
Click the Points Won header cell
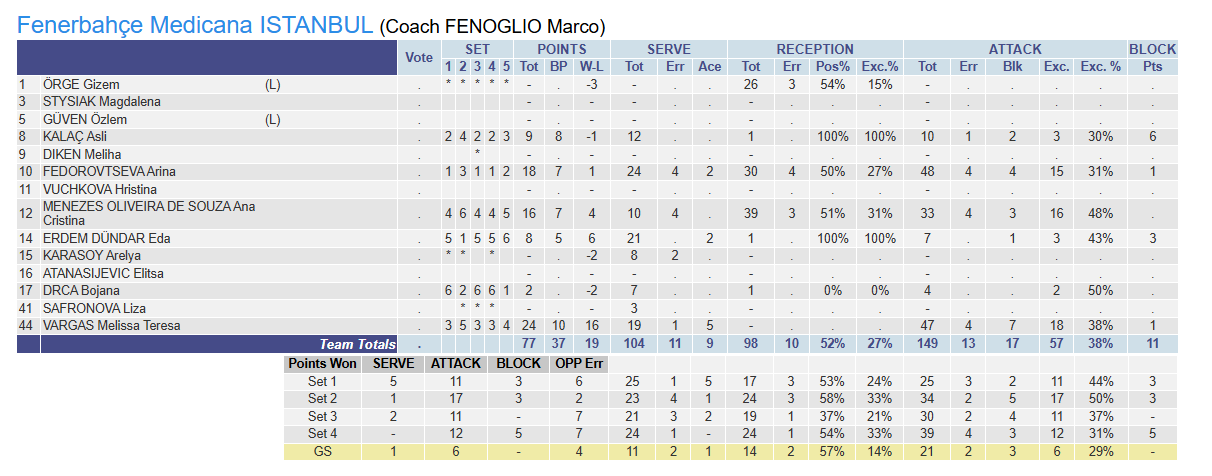pos(322,363)
